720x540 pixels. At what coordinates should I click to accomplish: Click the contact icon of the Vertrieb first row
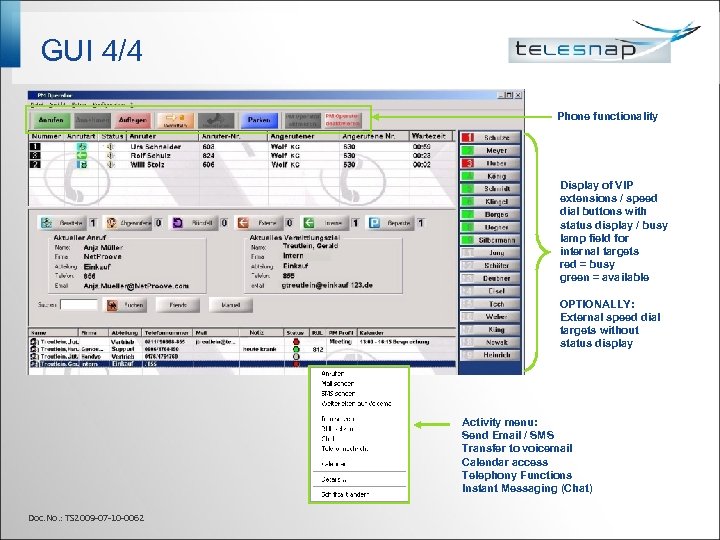click(34, 342)
